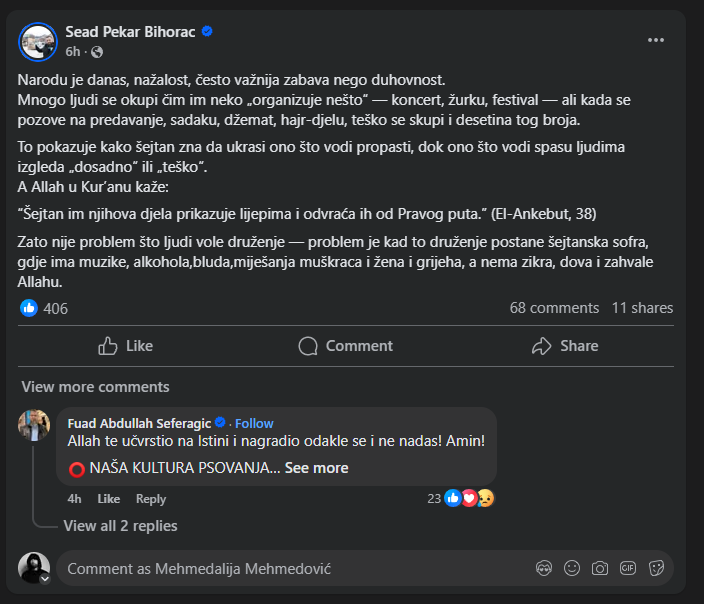
Task: Like the post with the Like button
Action: [126, 346]
